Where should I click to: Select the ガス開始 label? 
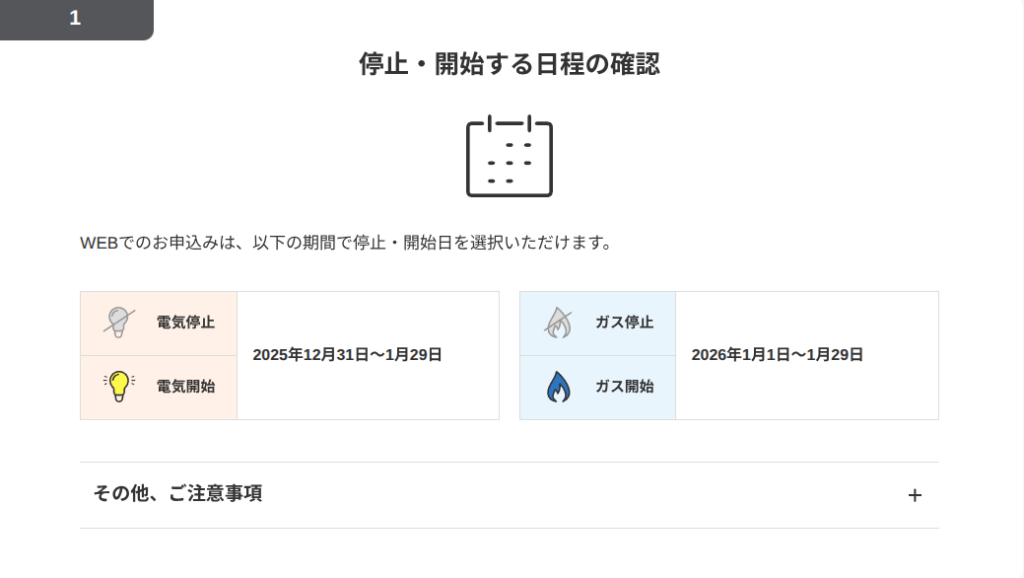pos(624,386)
